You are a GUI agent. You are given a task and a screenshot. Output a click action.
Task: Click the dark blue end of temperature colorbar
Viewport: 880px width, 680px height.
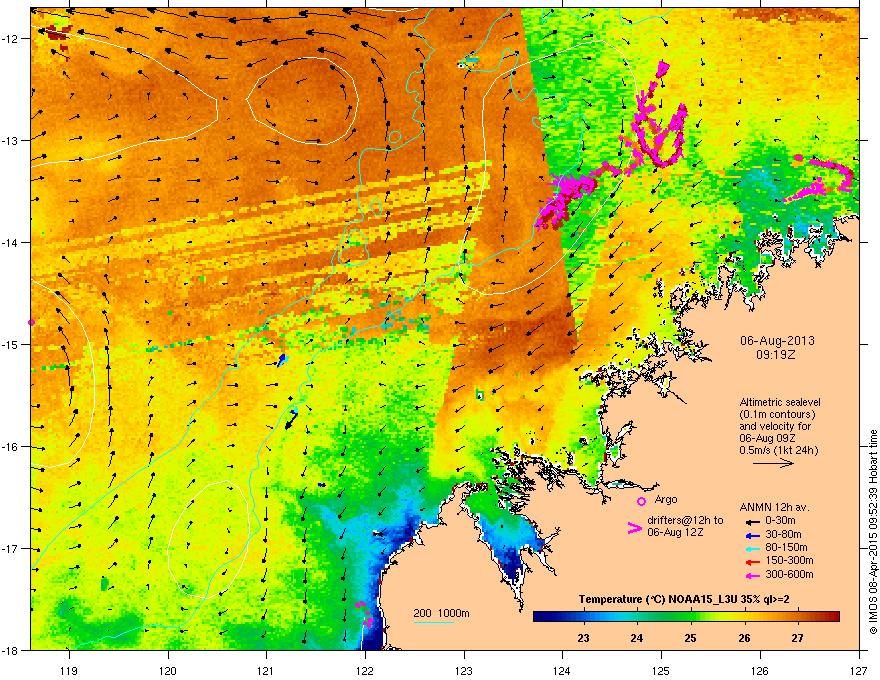(542, 617)
